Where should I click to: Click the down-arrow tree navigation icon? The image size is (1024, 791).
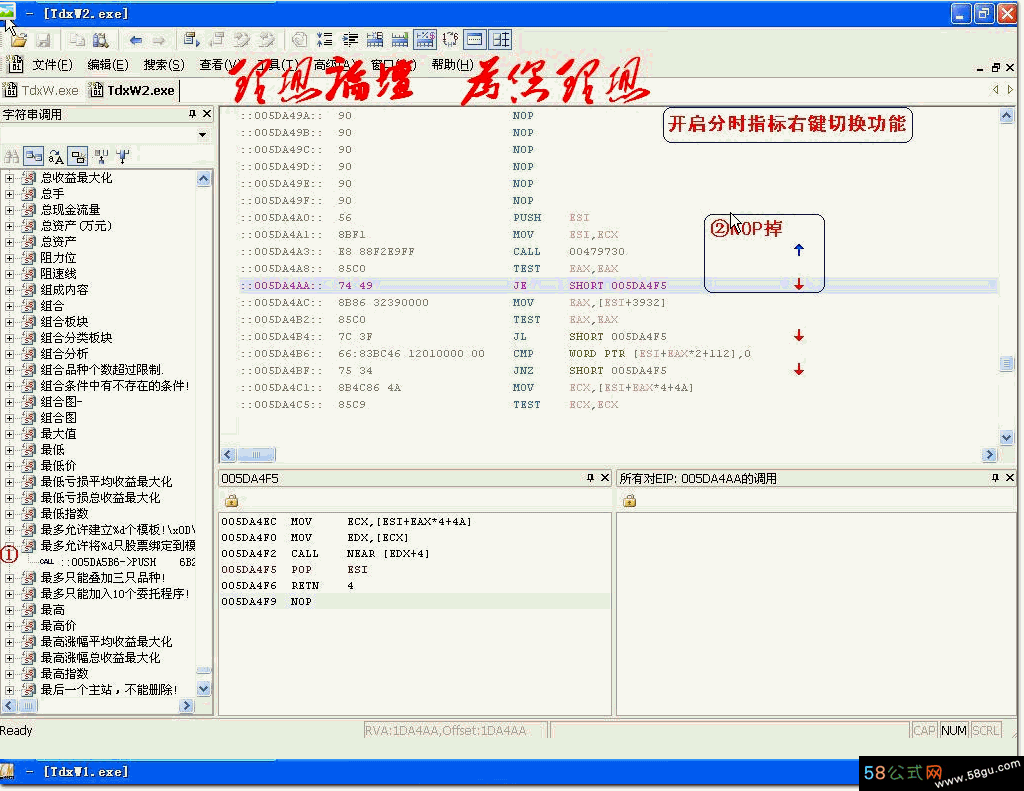click(x=123, y=156)
